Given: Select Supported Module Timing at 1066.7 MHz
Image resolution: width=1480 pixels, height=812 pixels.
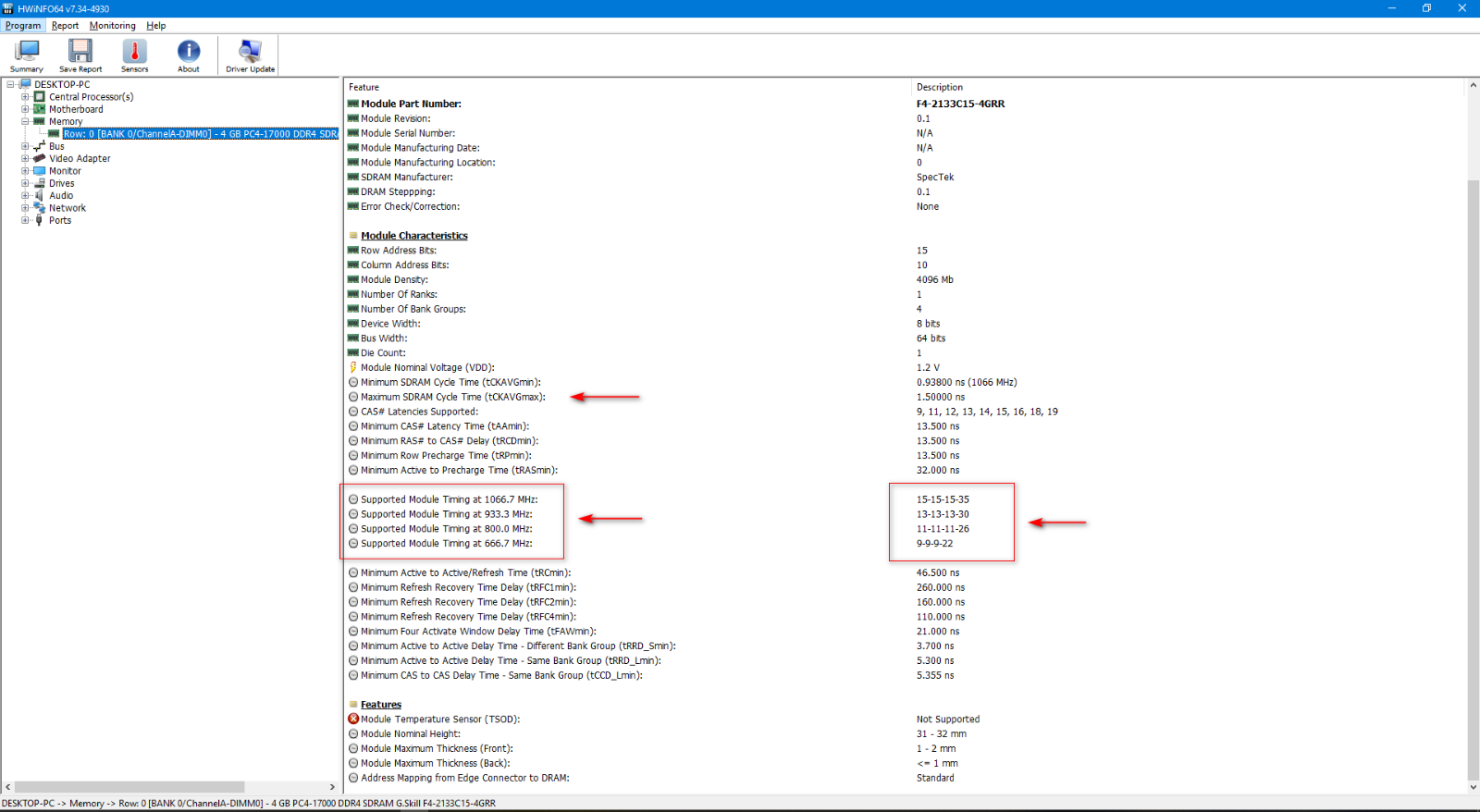Looking at the screenshot, I should (x=906, y=499).
